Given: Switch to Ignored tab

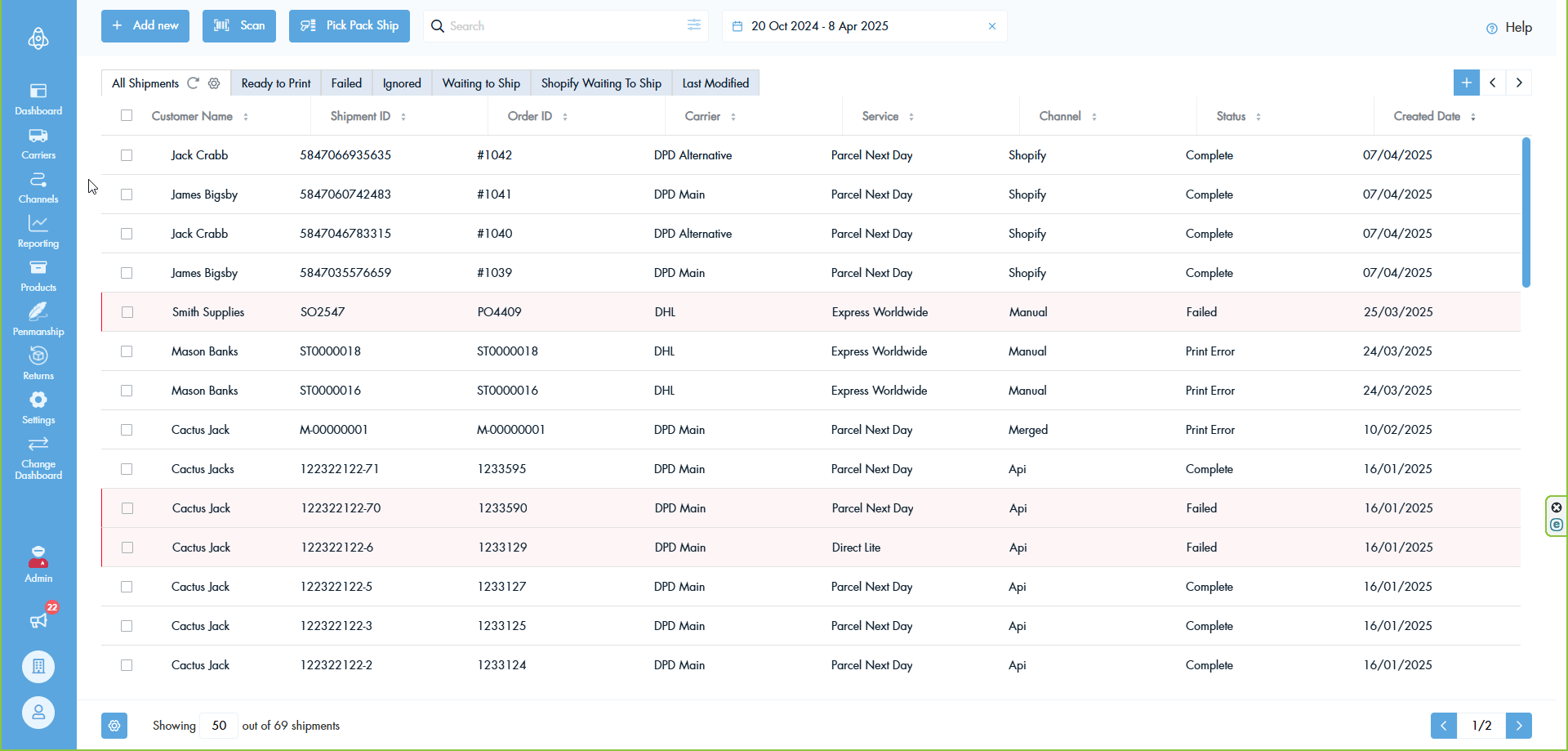Looking at the screenshot, I should (x=402, y=83).
